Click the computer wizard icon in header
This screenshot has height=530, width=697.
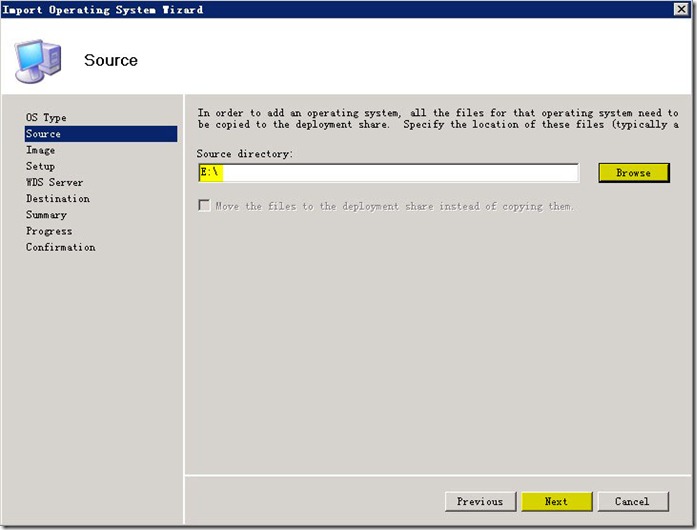click(38, 61)
